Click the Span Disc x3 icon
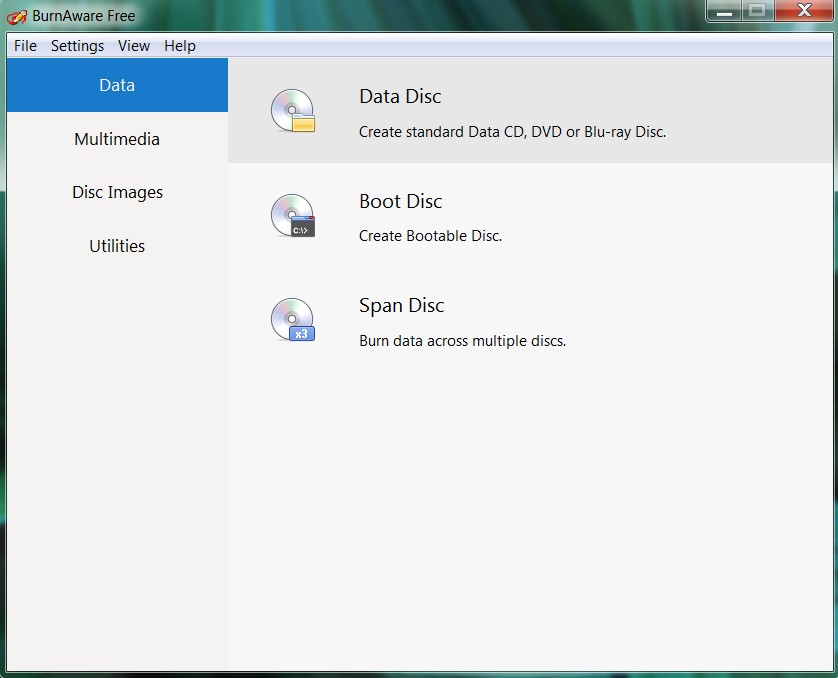 (293, 319)
